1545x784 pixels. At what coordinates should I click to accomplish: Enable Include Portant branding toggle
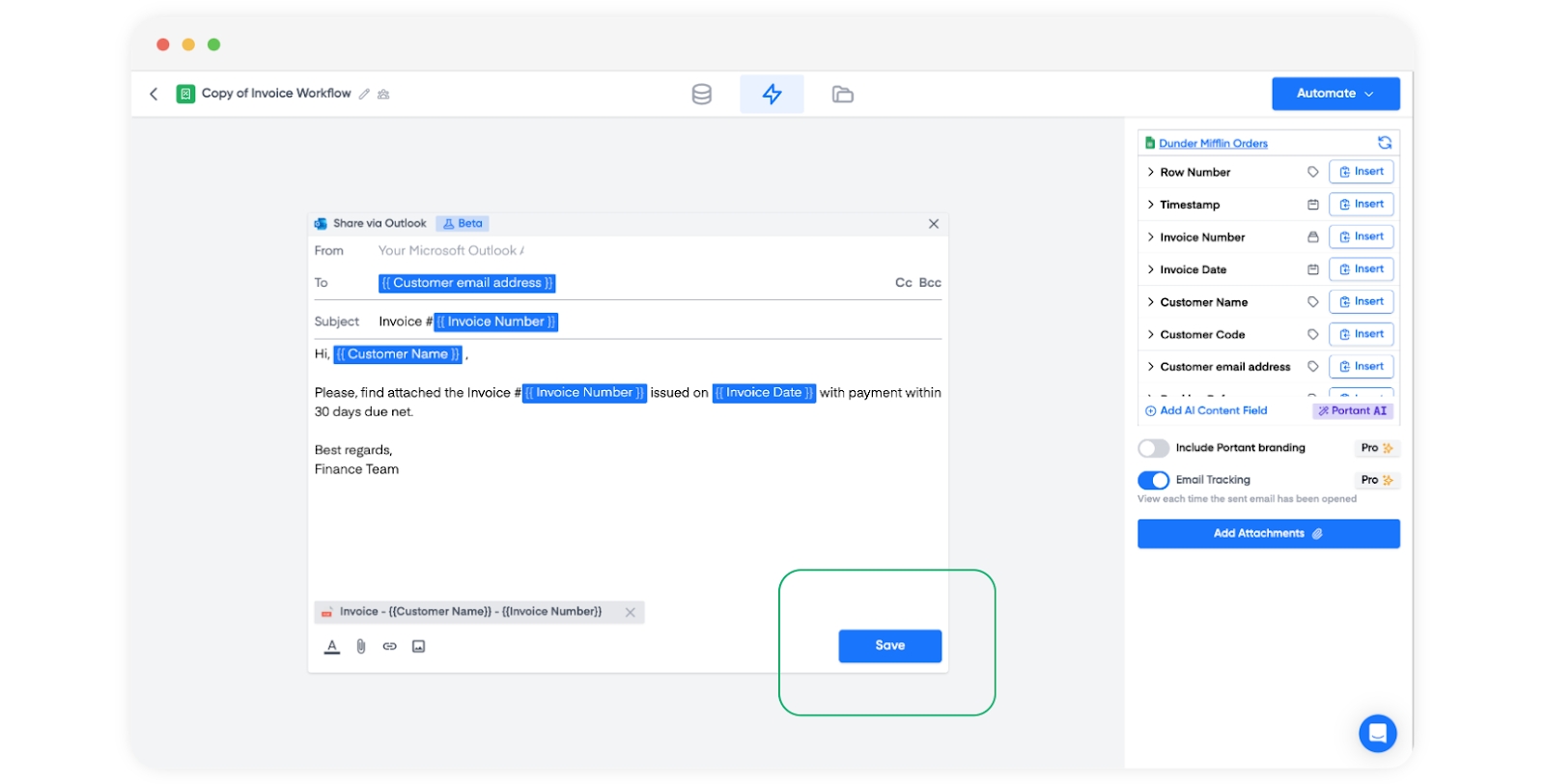1153,448
